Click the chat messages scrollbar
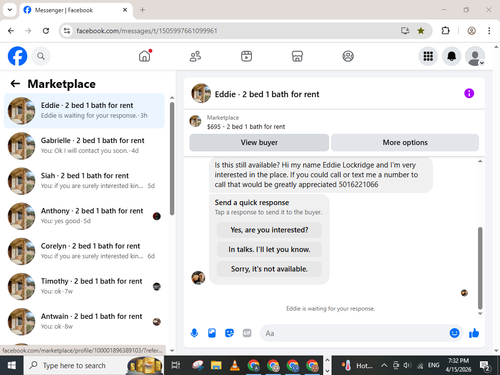 480,268
